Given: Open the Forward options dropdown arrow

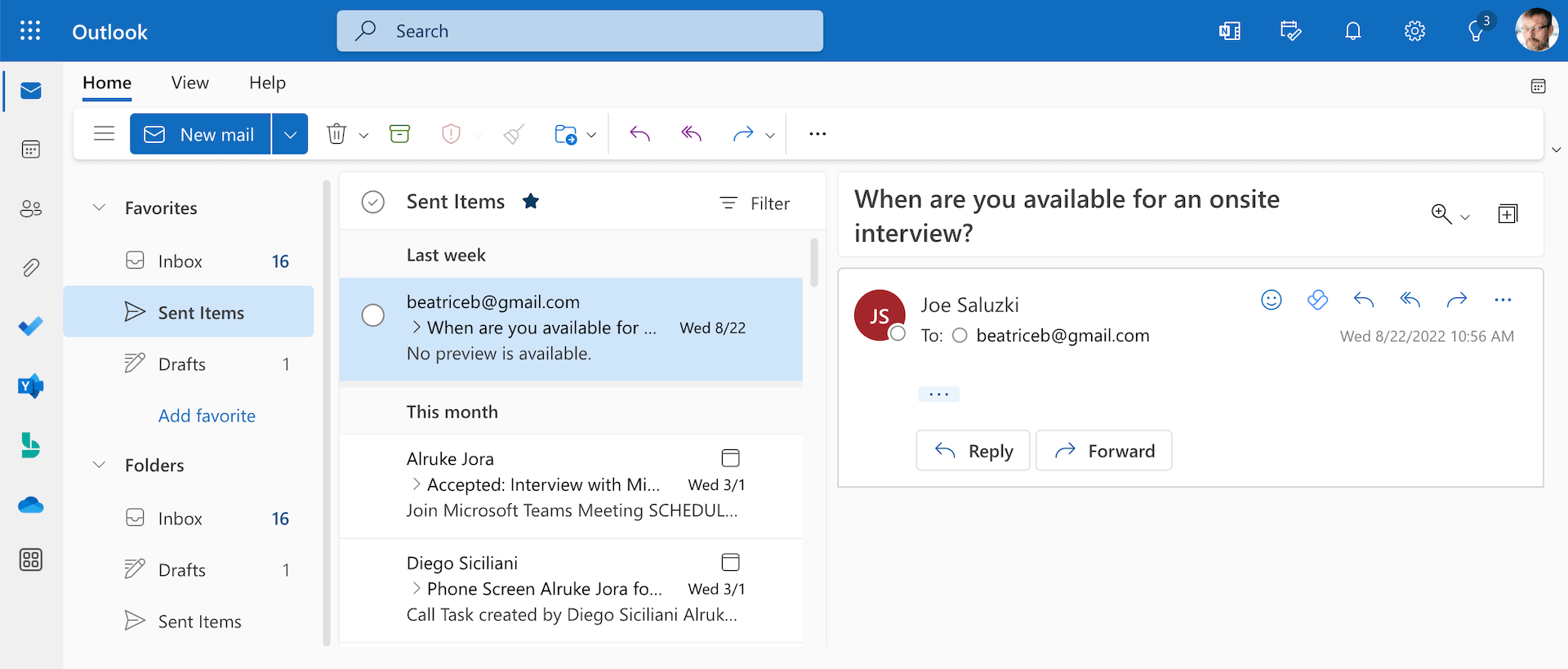Looking at the screenshot, I should click(770, 136).
